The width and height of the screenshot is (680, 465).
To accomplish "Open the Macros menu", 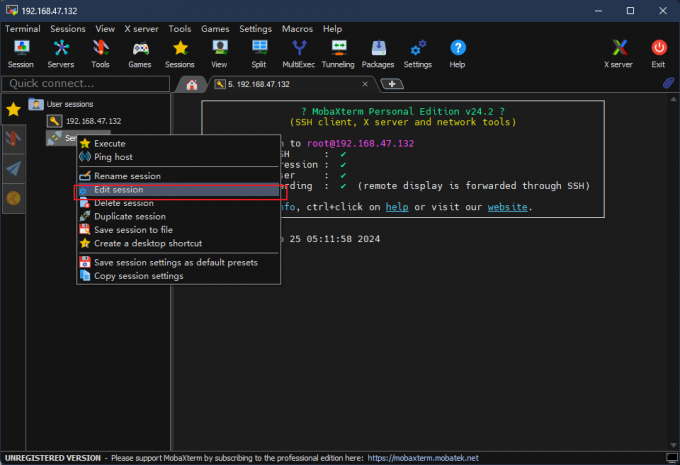I will click(297, 29).
